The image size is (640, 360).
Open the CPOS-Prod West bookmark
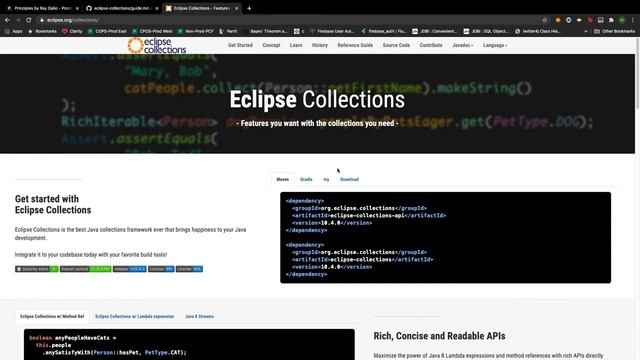pyautogui.click(x=152, y=31)
